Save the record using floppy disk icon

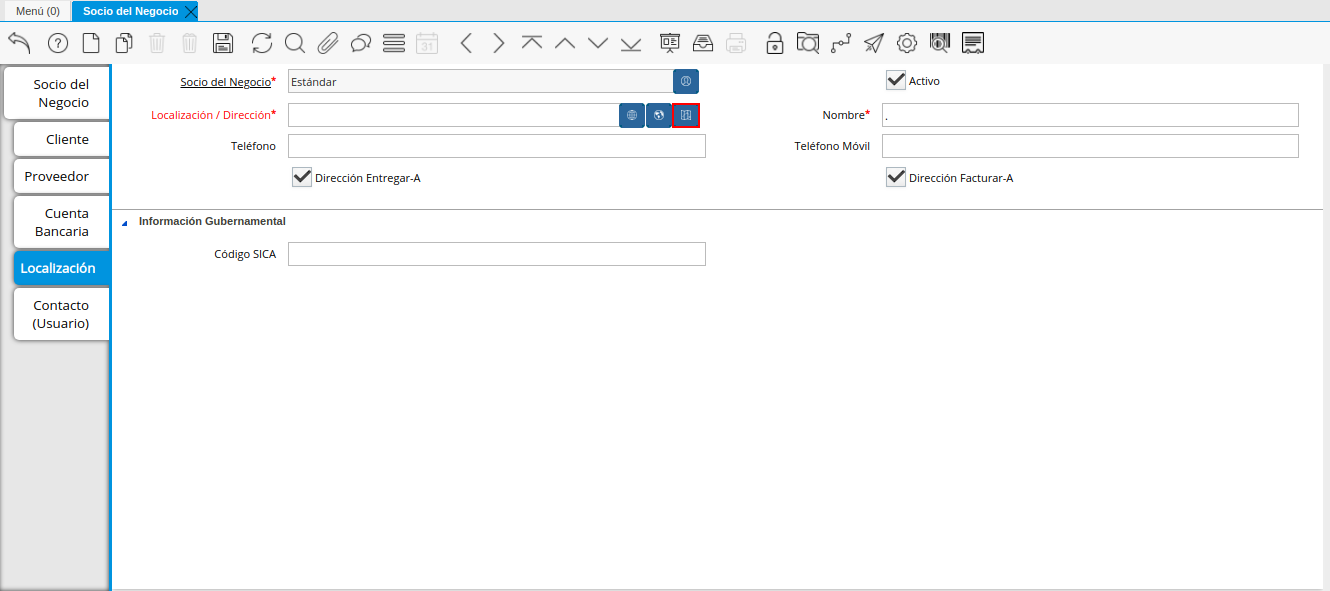[223, 43]
